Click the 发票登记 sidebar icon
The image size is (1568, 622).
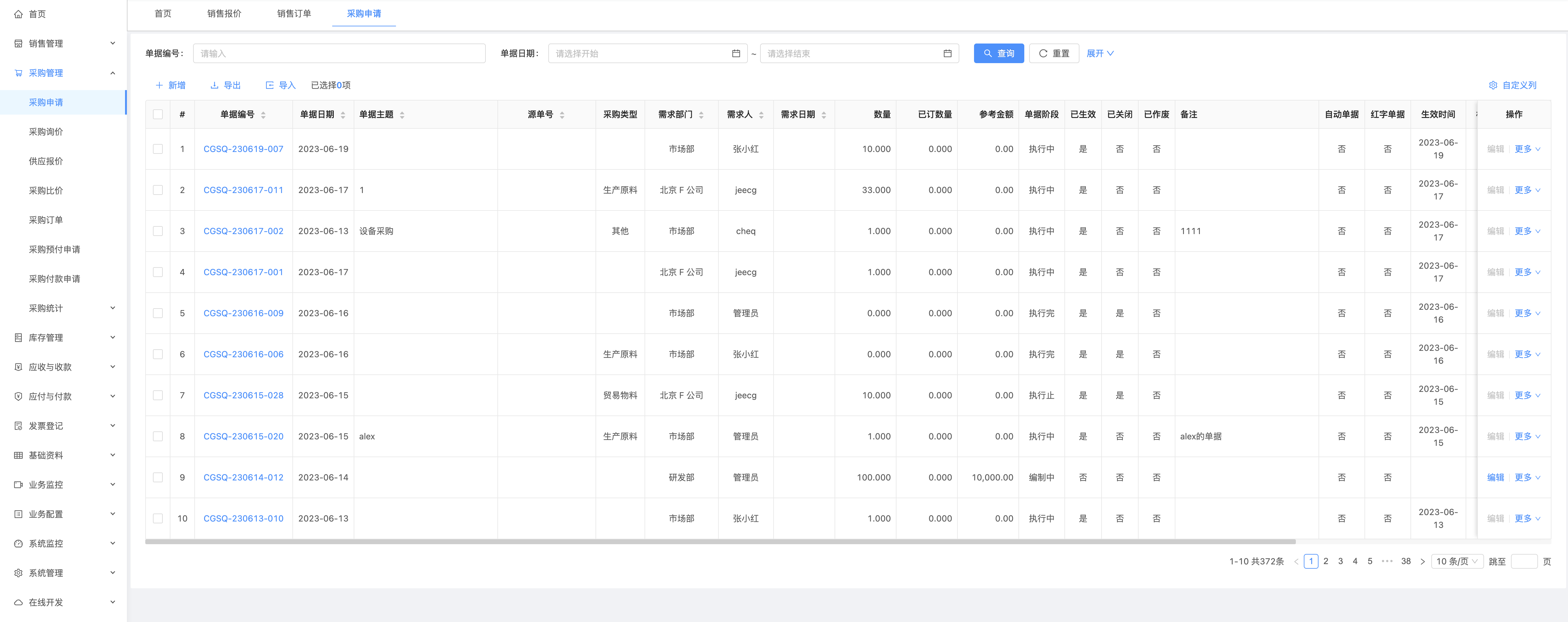(18, 426)
